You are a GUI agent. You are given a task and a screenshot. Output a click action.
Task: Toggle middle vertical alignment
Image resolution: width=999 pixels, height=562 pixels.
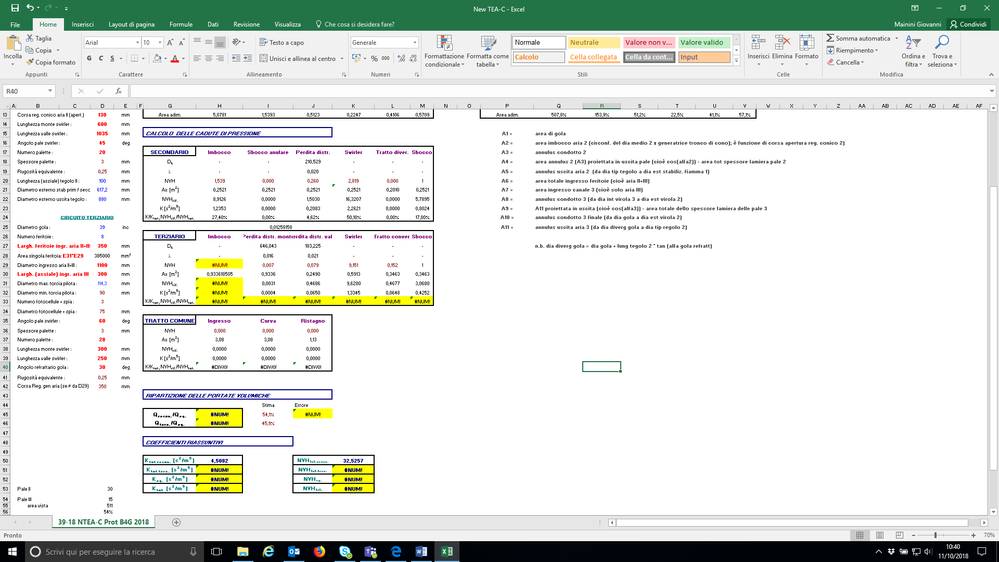208,42
